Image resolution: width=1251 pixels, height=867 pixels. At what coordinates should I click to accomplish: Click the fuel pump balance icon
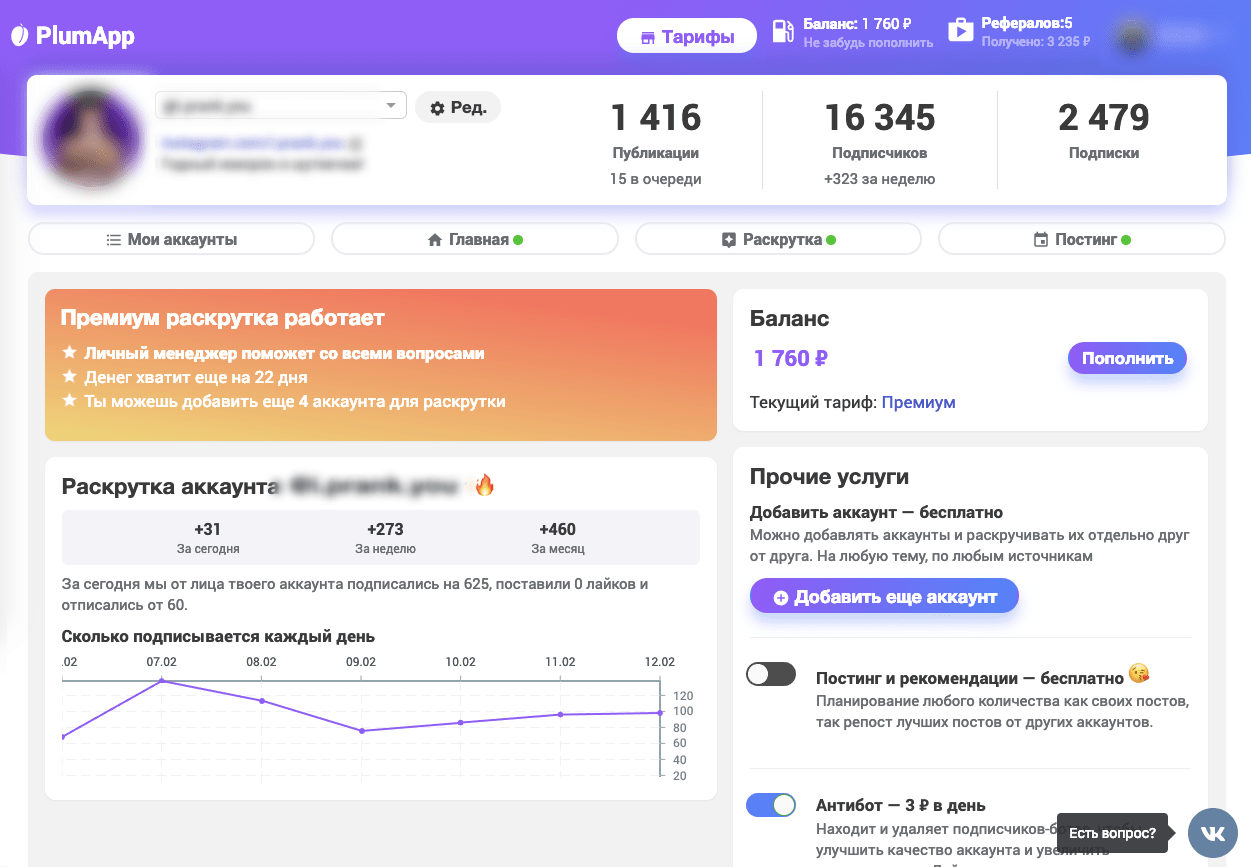coord(783,31)
